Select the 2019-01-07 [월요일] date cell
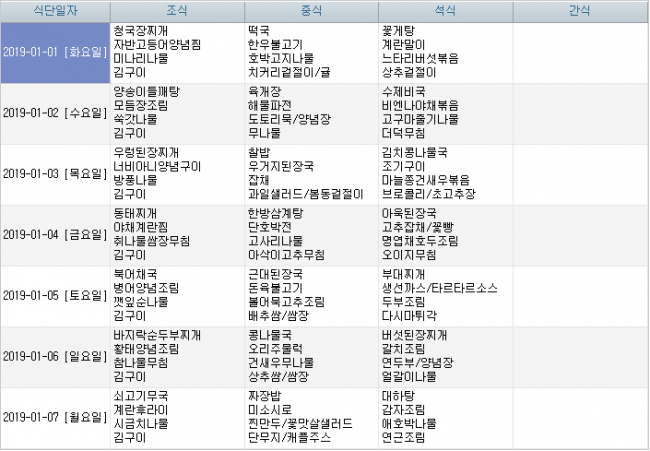 coord(55,417)
